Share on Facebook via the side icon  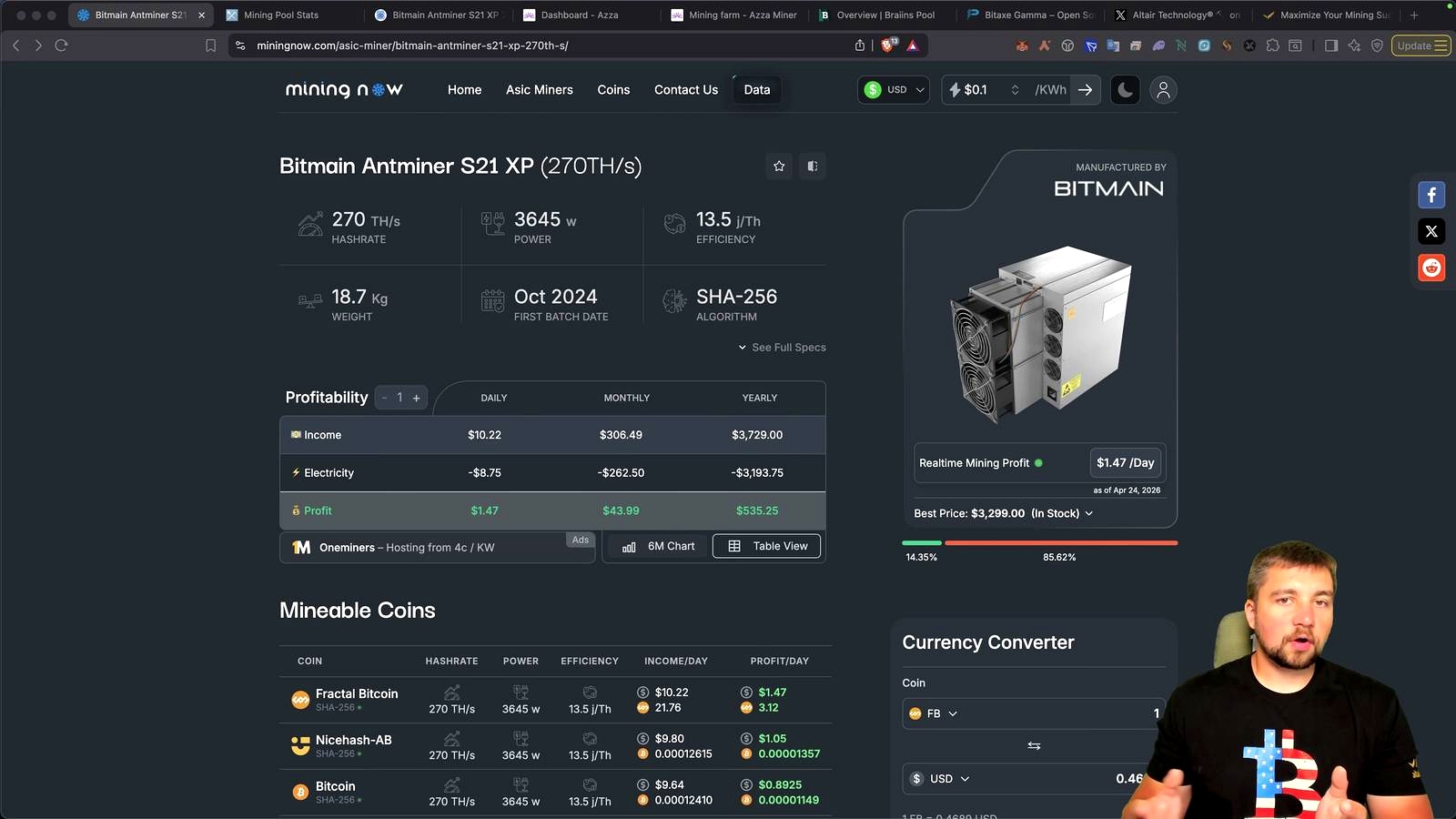pyautogui.click(x=1431, y=195)
